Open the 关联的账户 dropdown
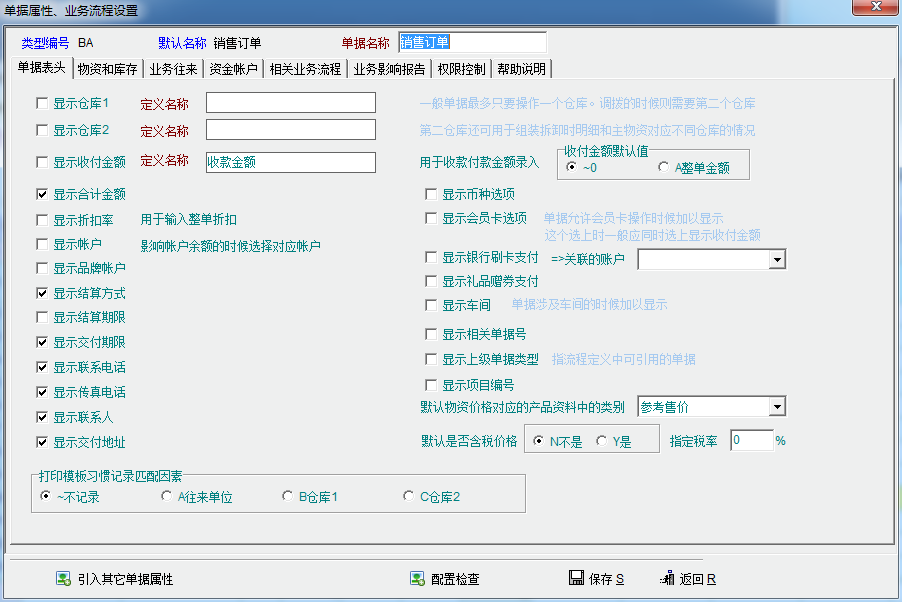 pos(777,260)
